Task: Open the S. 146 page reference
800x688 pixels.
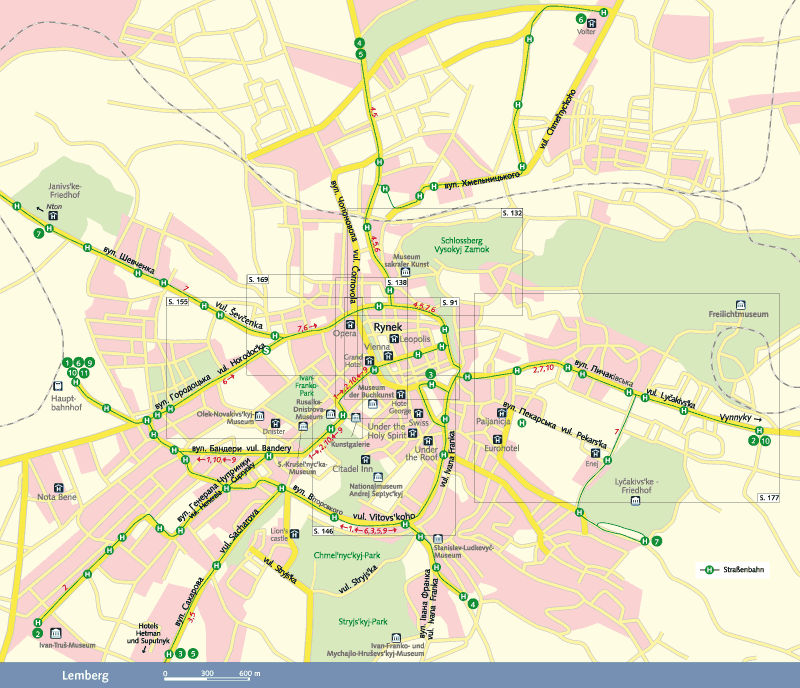Action: coord(323,531)
